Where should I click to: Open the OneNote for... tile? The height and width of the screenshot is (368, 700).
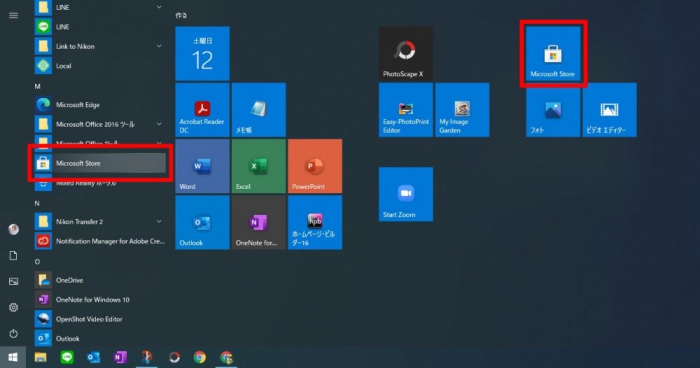tap(258, 222)
